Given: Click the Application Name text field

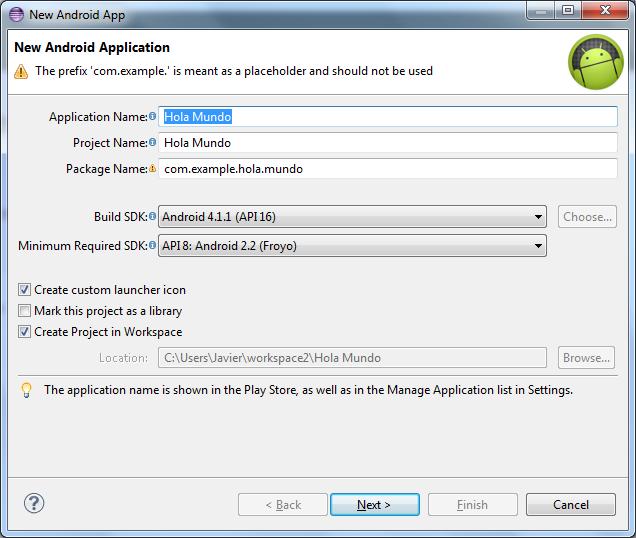Looking at the screenshot, I should point(388,117).
